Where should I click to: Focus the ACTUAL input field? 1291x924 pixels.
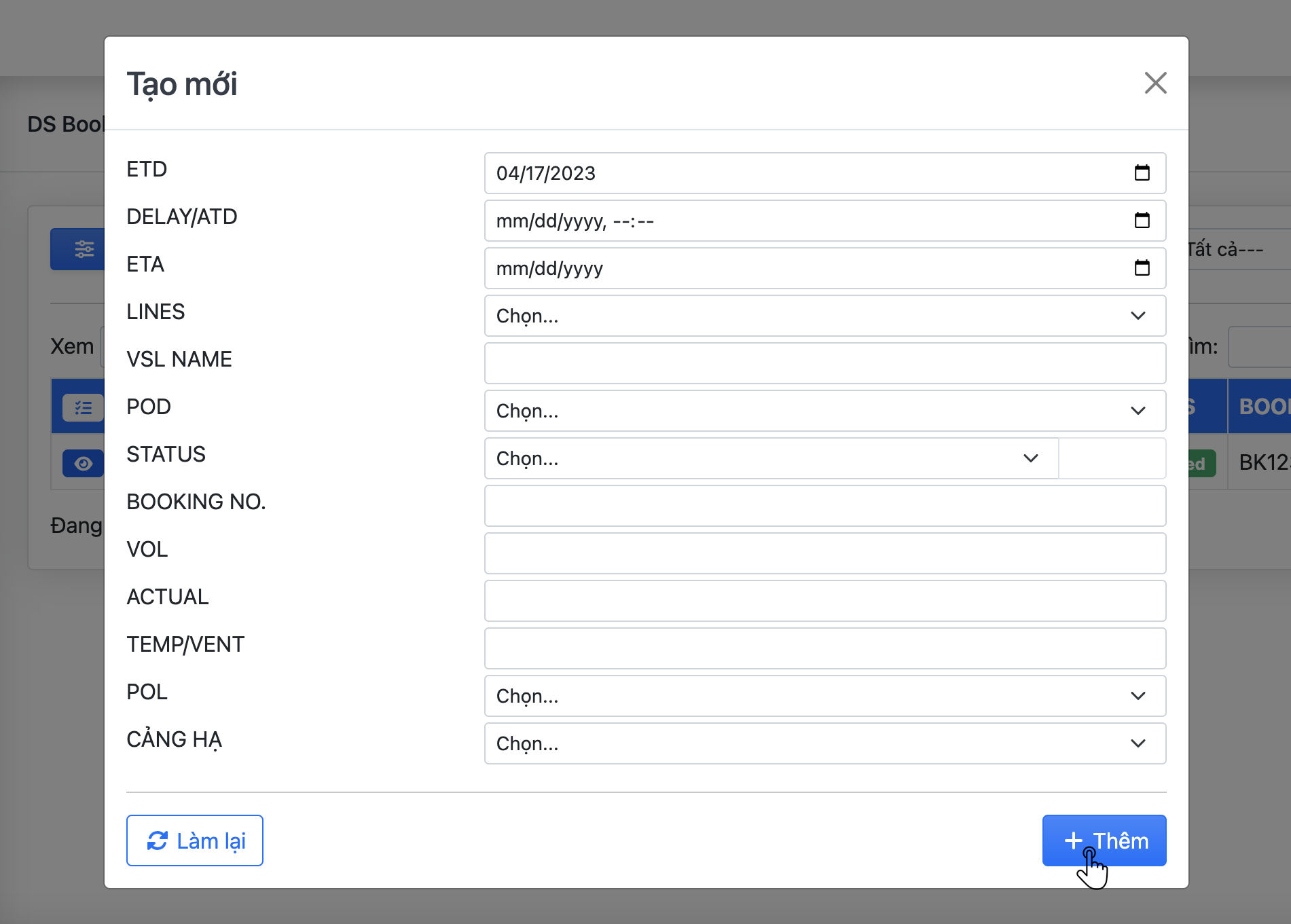pos(824,601)
